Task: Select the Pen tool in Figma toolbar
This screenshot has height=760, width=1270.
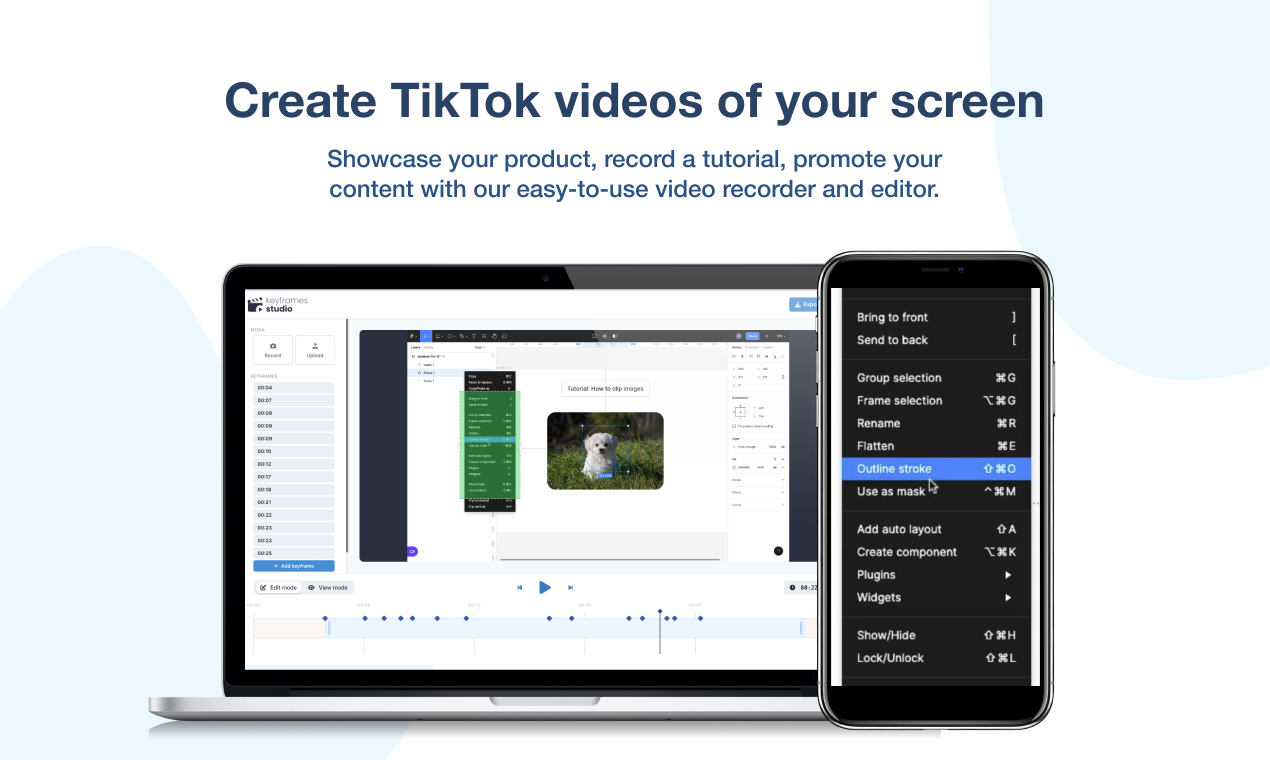Action: 462,336
